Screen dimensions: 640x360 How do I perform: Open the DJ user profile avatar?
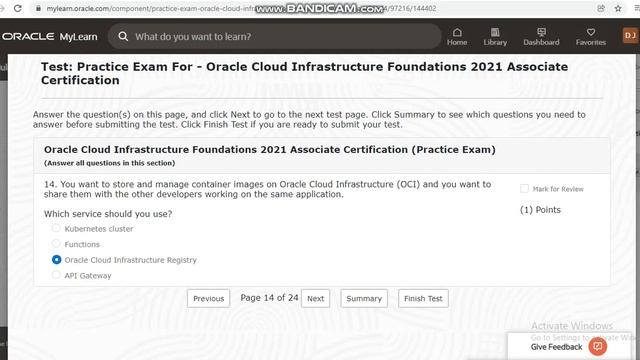click(630, 36)
